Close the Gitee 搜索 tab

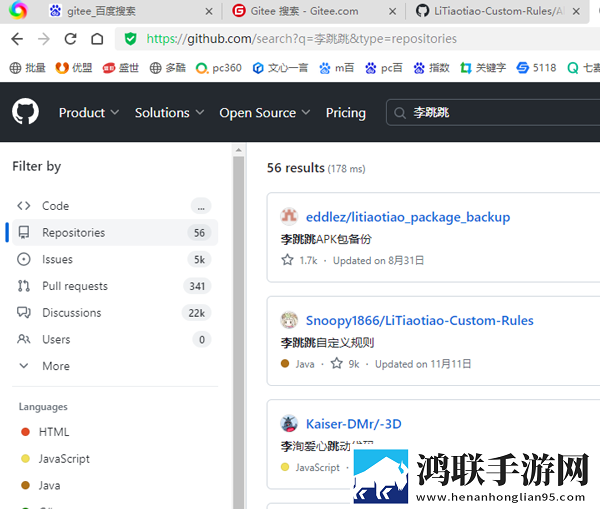(392, 12)
